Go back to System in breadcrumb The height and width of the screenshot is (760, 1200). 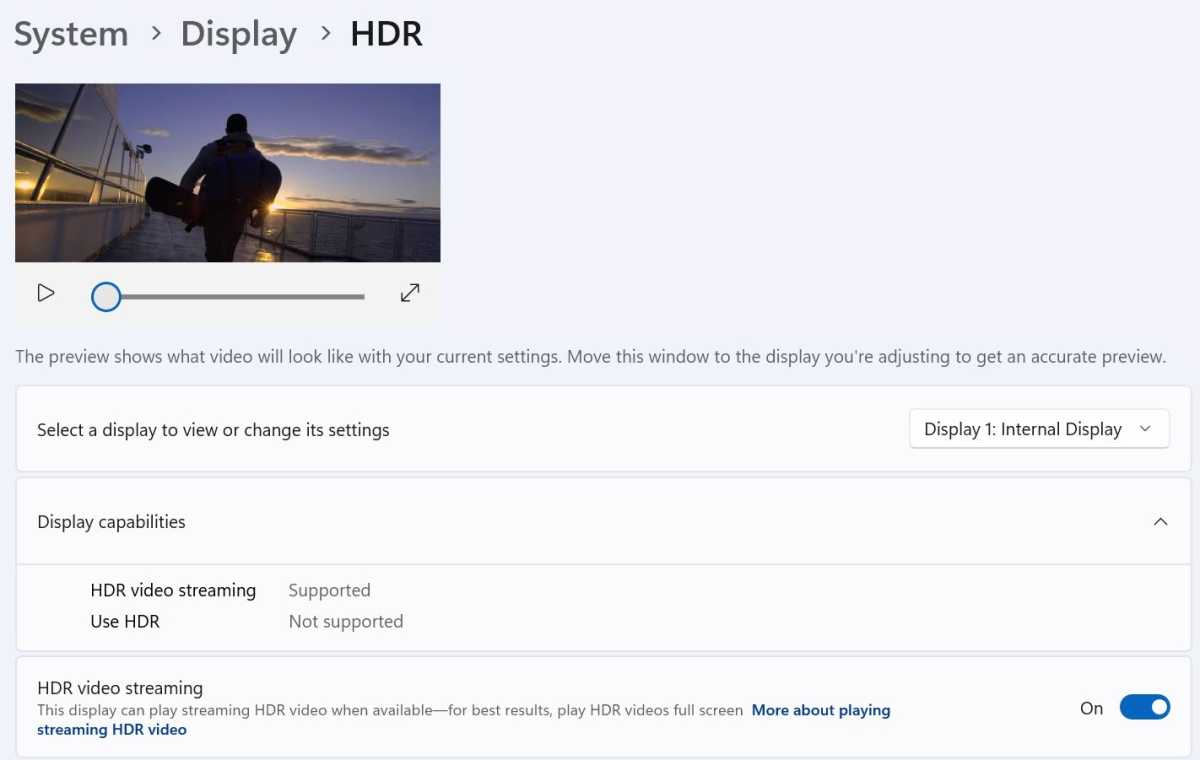click(x=71, y=34)
